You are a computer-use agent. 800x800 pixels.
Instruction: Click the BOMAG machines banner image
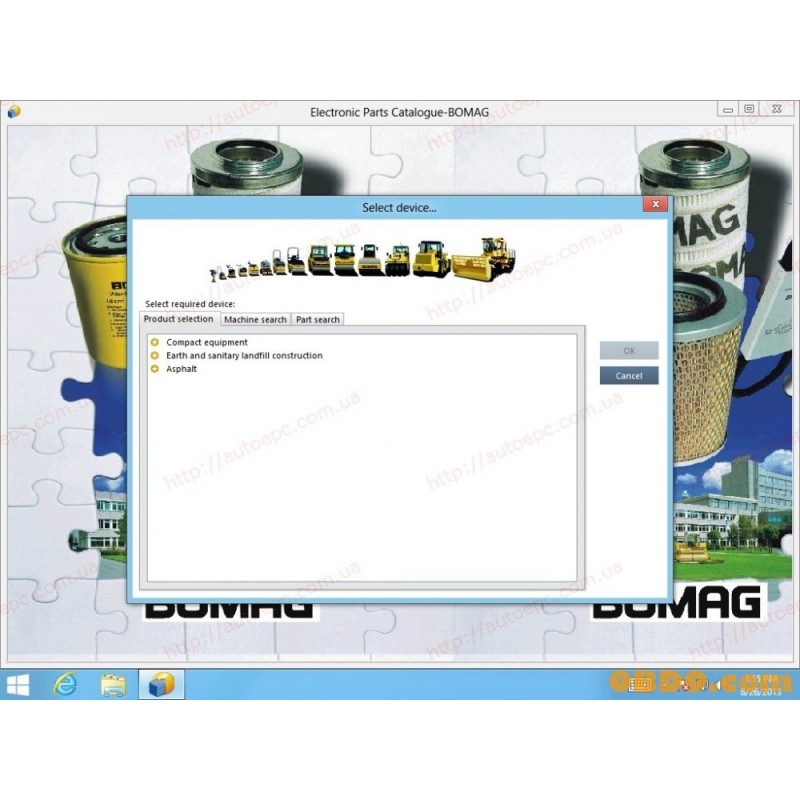363,259
